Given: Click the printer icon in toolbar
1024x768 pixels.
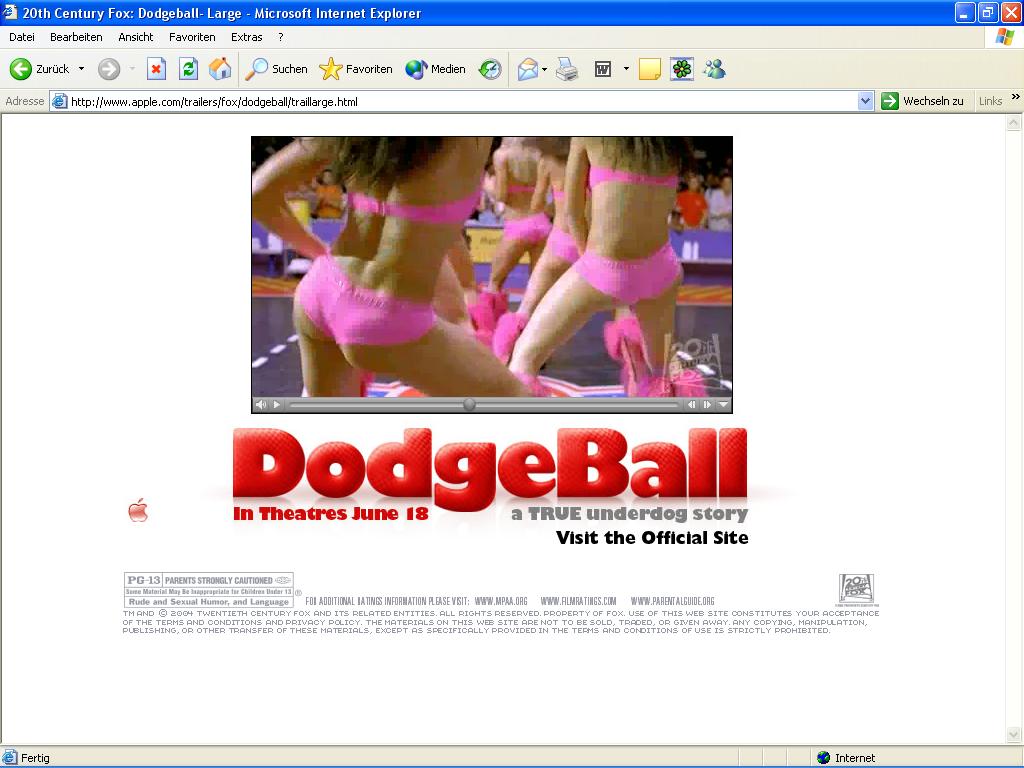Looking at the screenshot, I should (567, 69).
